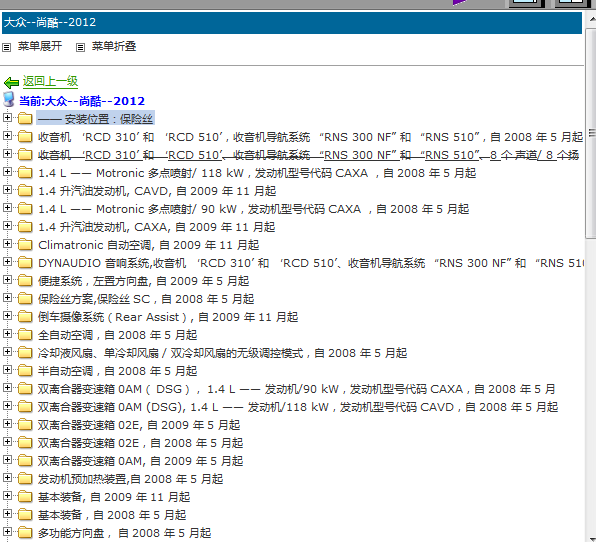Expand 全自动空调 node
This screenshot has width=596, height=542.
pyautogui.click(x=7, y=333)
